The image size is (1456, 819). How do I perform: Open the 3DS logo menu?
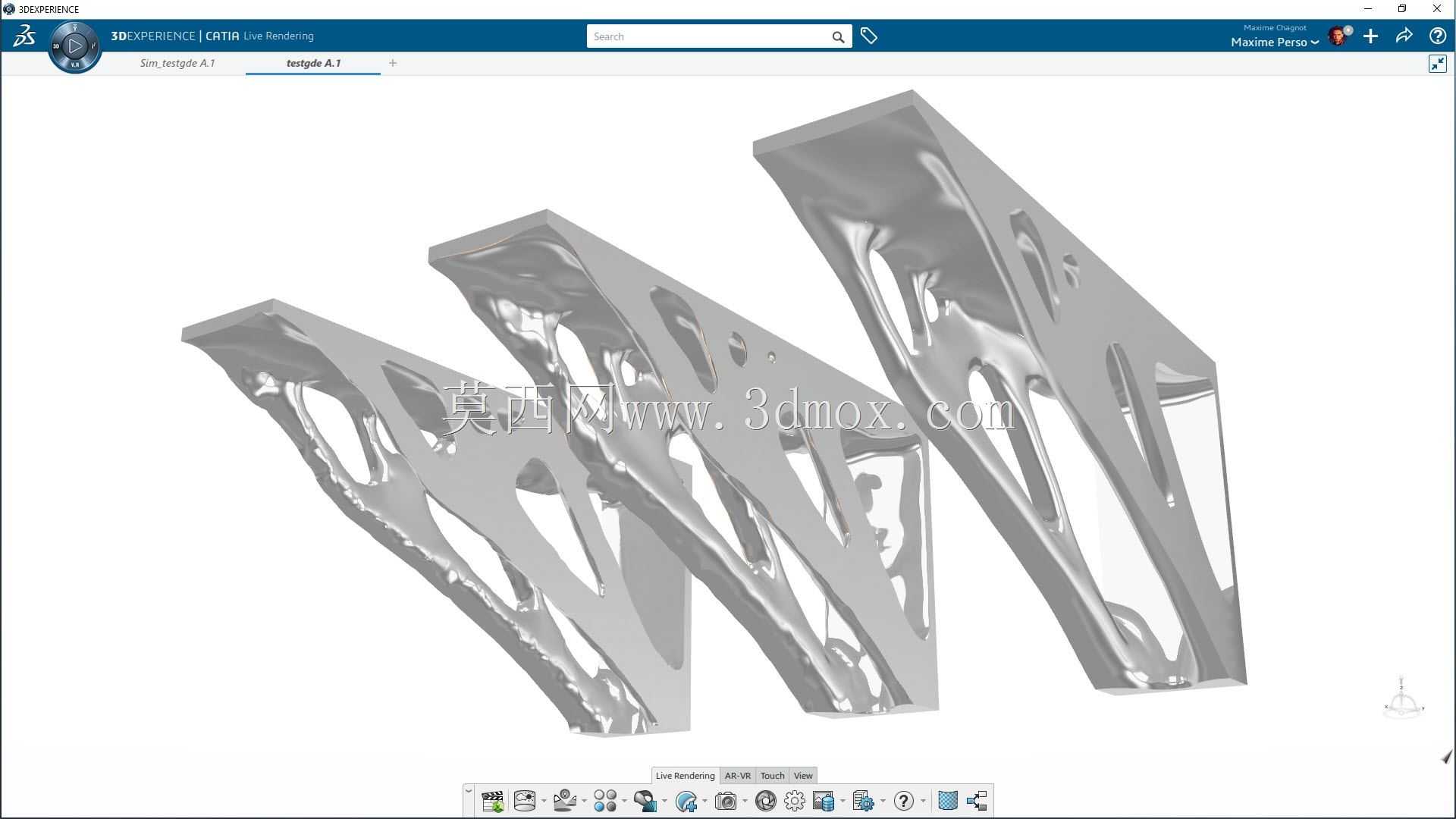tap(24, 36)
